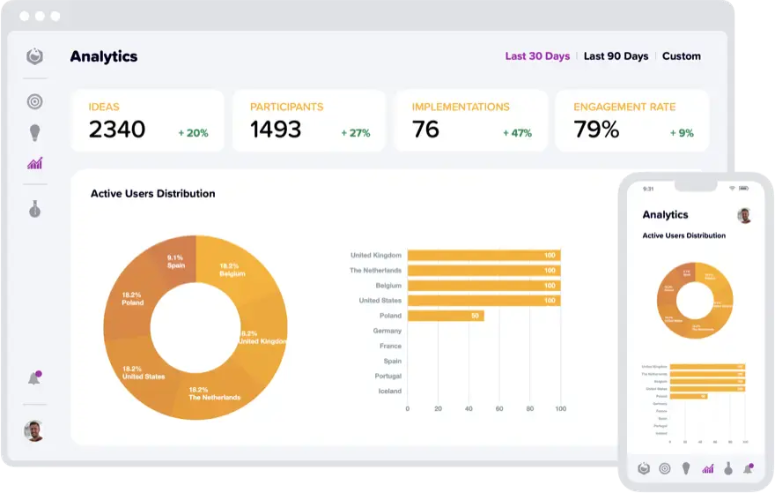Open the flask experiments icon in desktop sidebar

point(35,209)
